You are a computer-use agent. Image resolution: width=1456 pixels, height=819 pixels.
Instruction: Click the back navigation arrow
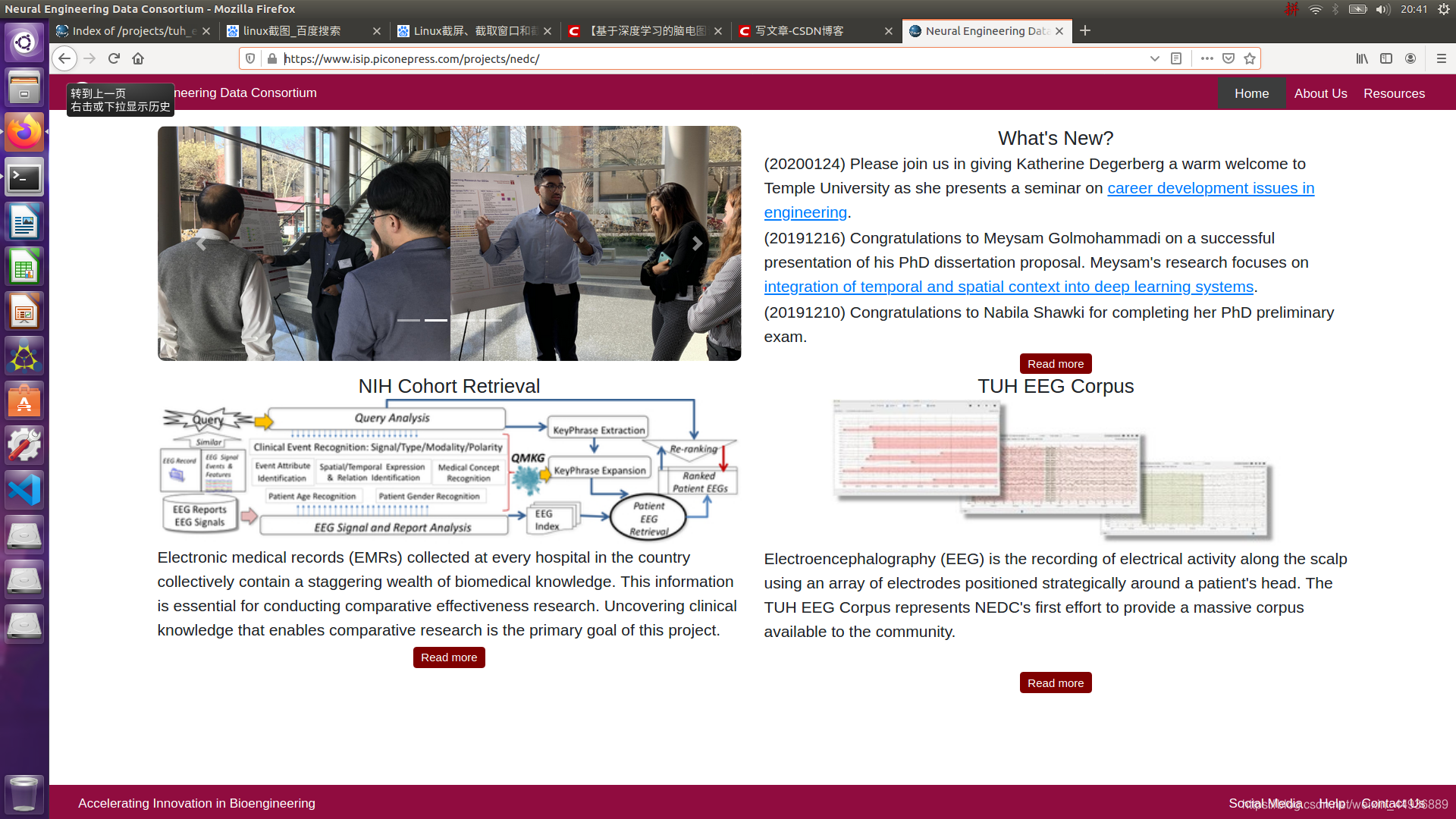pyautogui.click(x=64, y=58)
